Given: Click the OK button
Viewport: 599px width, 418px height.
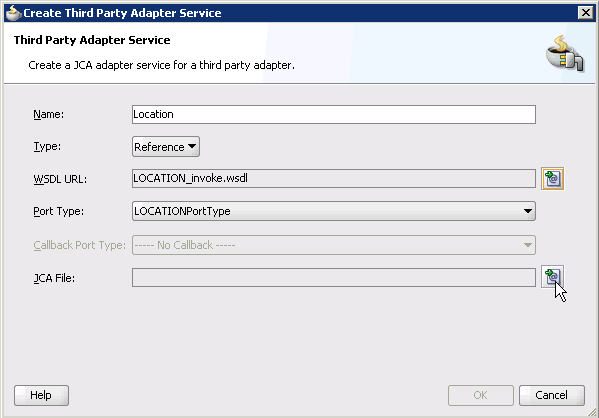Looking at the screenshot, I should coord(481,395).
